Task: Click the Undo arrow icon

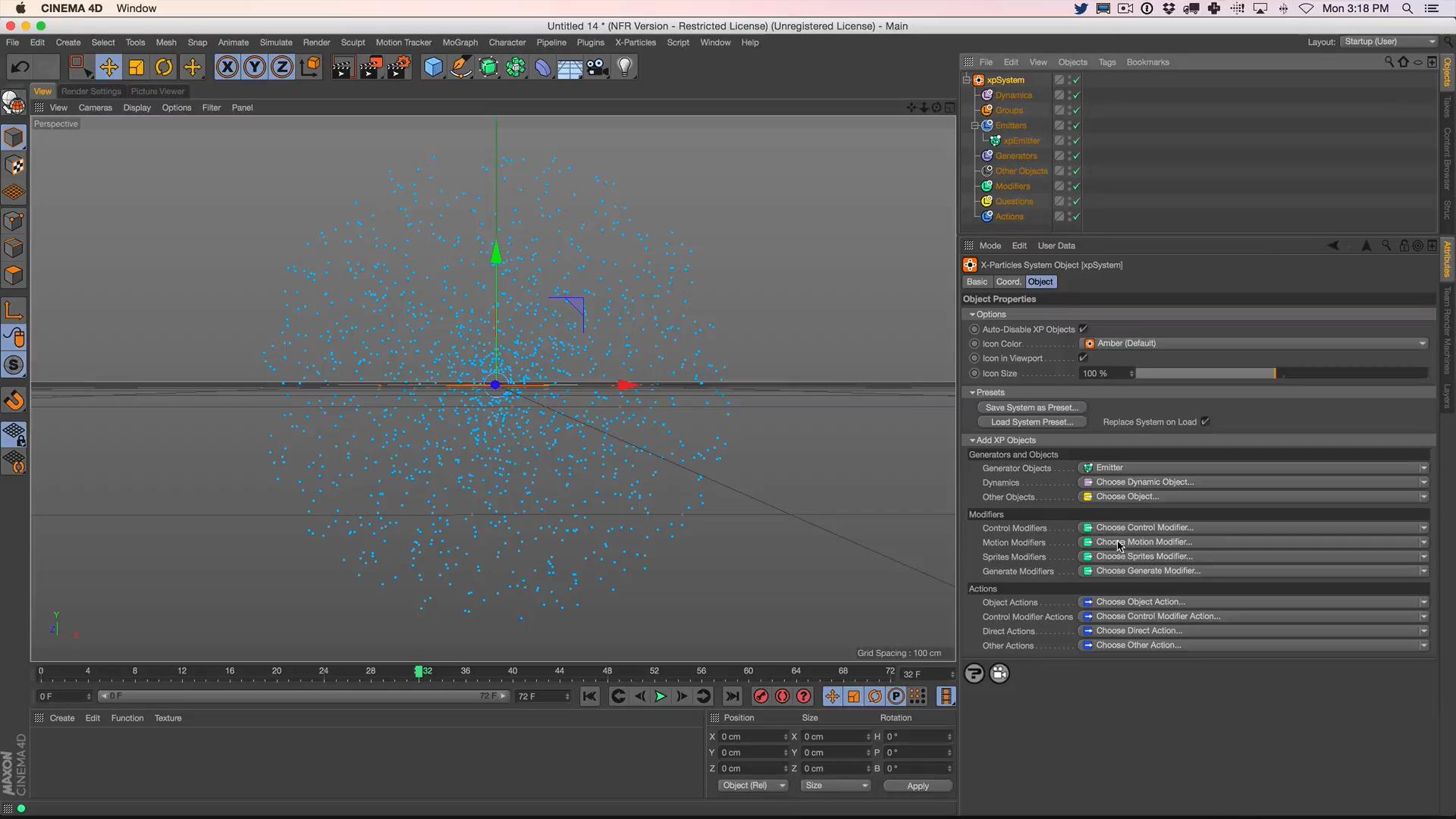Action: click(20, 67)
